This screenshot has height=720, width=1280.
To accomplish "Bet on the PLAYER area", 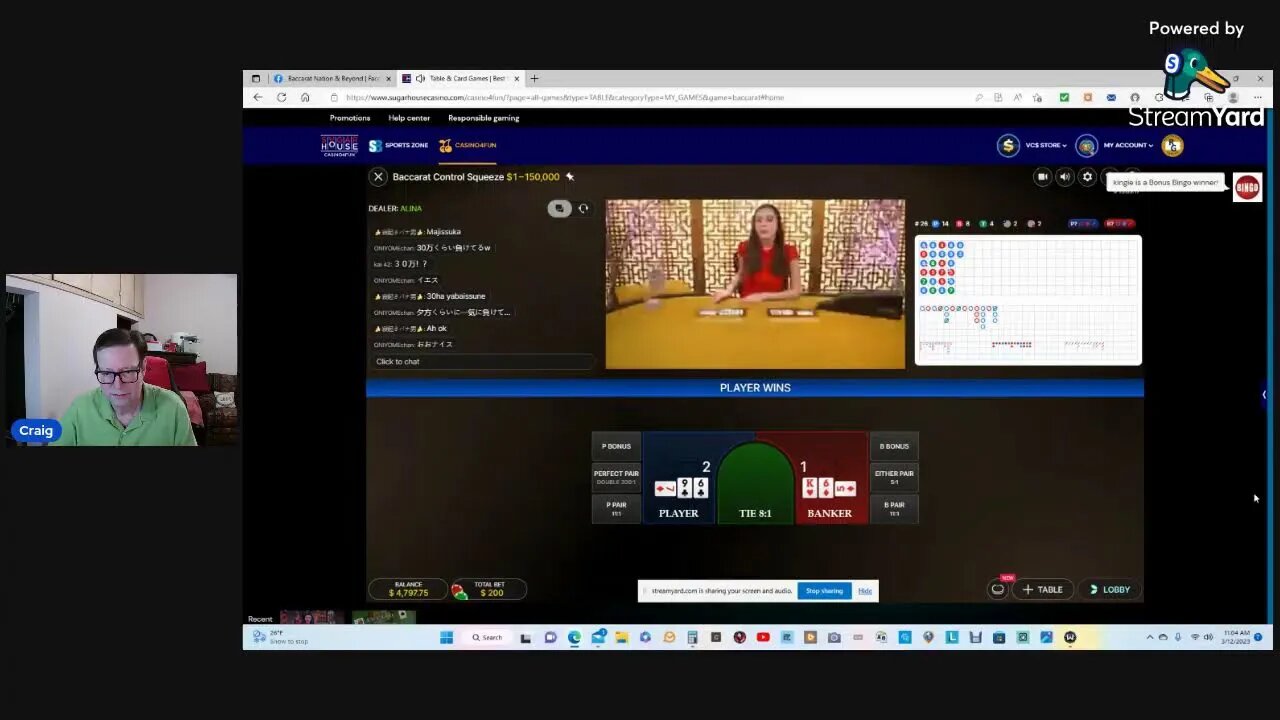I will tap(680, 478).
